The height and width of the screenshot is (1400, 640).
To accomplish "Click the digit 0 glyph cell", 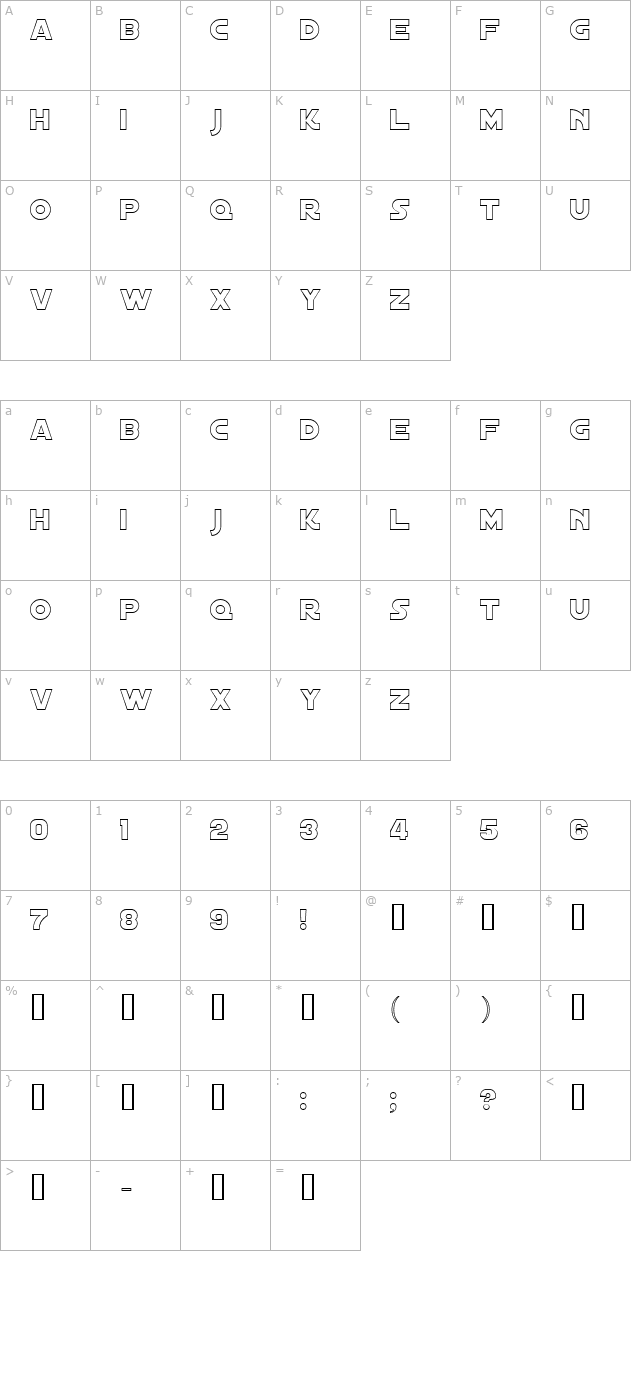I will tap(45, 845).
